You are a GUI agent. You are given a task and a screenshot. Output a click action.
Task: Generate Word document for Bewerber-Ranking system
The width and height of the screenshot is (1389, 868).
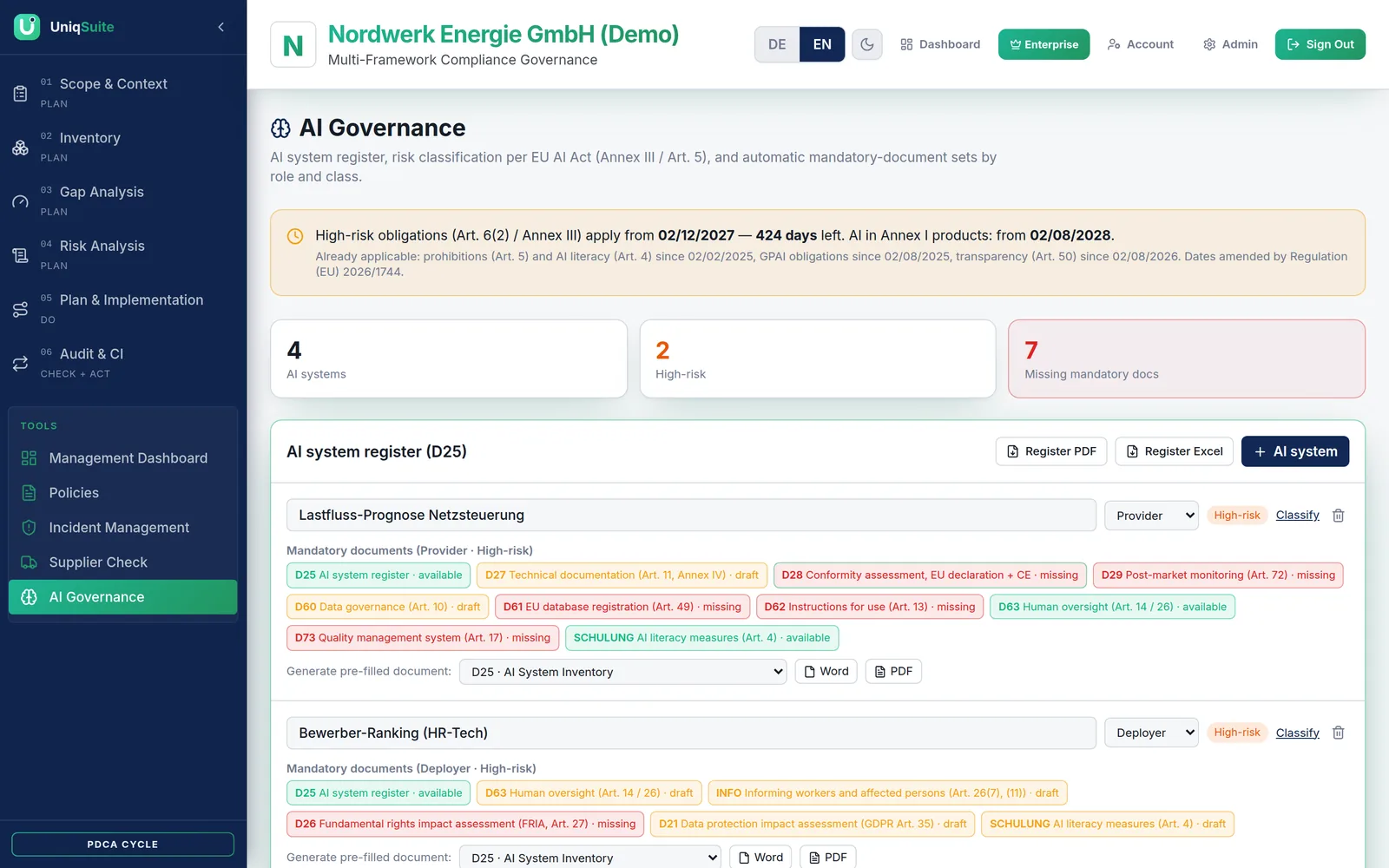click(x=760, y=858)
